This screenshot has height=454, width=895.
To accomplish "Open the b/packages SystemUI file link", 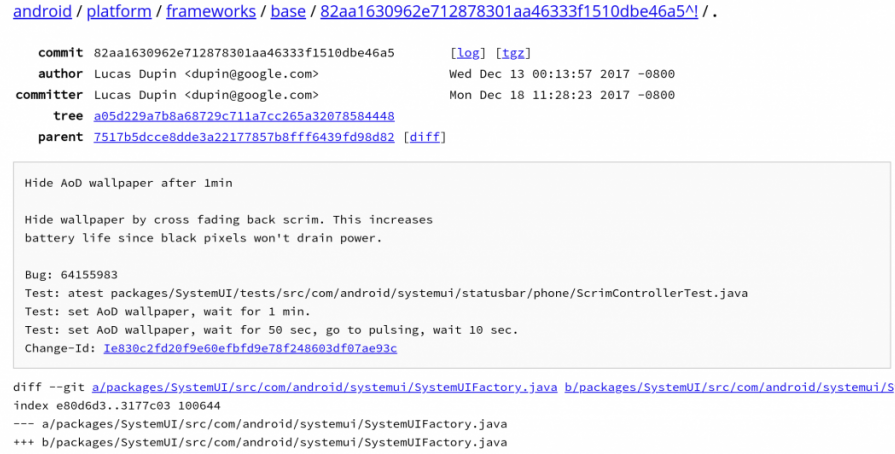I will (x=729, y=386).
